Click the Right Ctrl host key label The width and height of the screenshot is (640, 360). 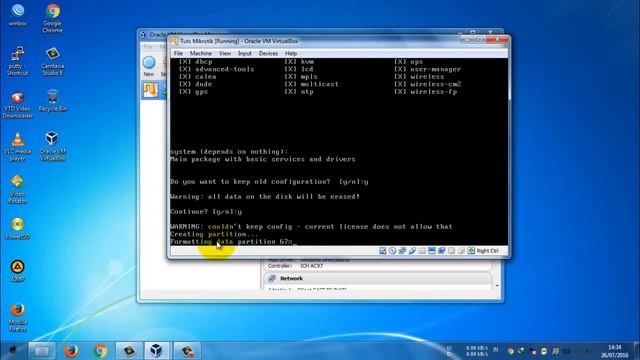tap(487, 251)
